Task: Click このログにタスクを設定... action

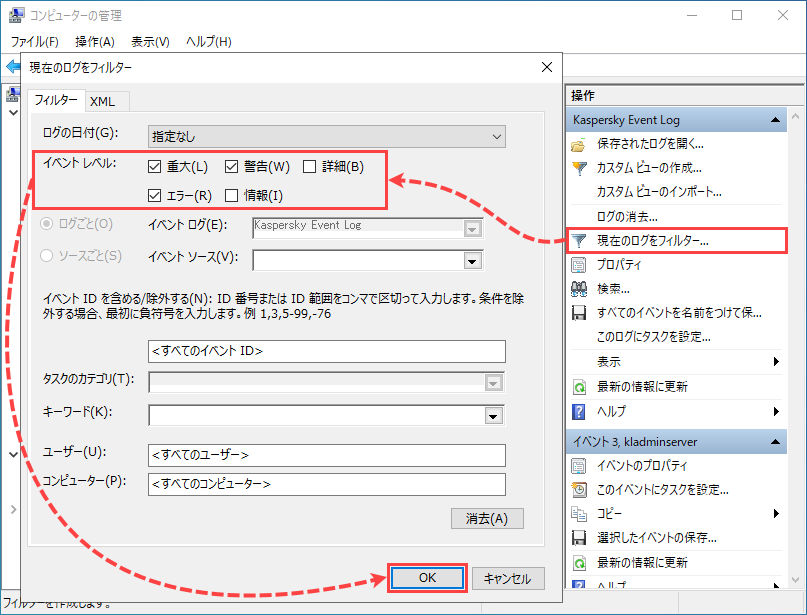Action: pos(654,337)
